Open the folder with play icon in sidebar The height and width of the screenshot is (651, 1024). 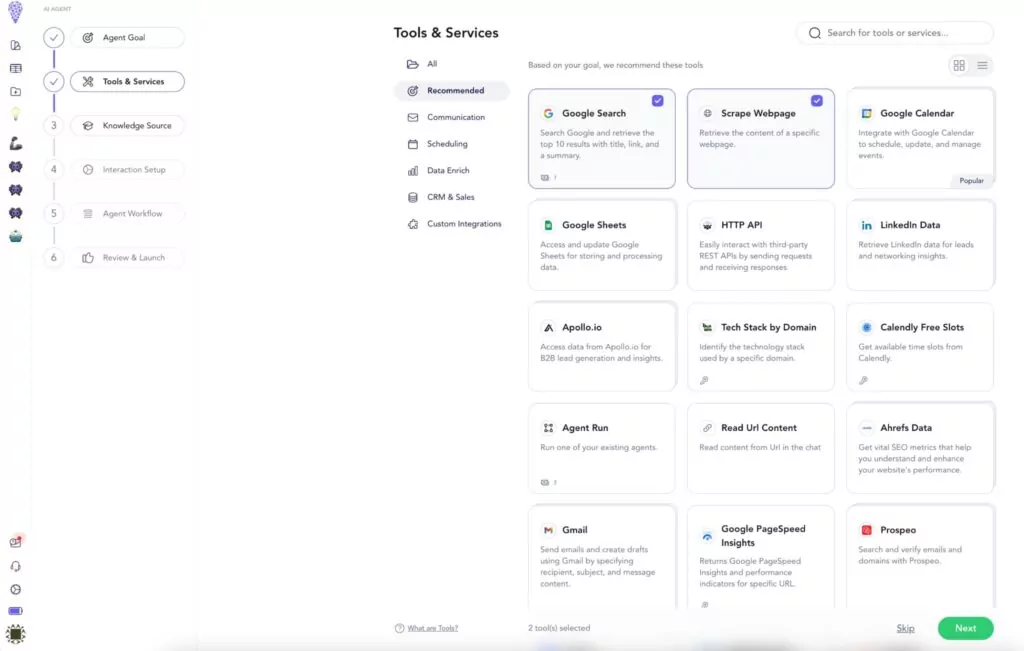pyautogui.click(x=16, y=92)
